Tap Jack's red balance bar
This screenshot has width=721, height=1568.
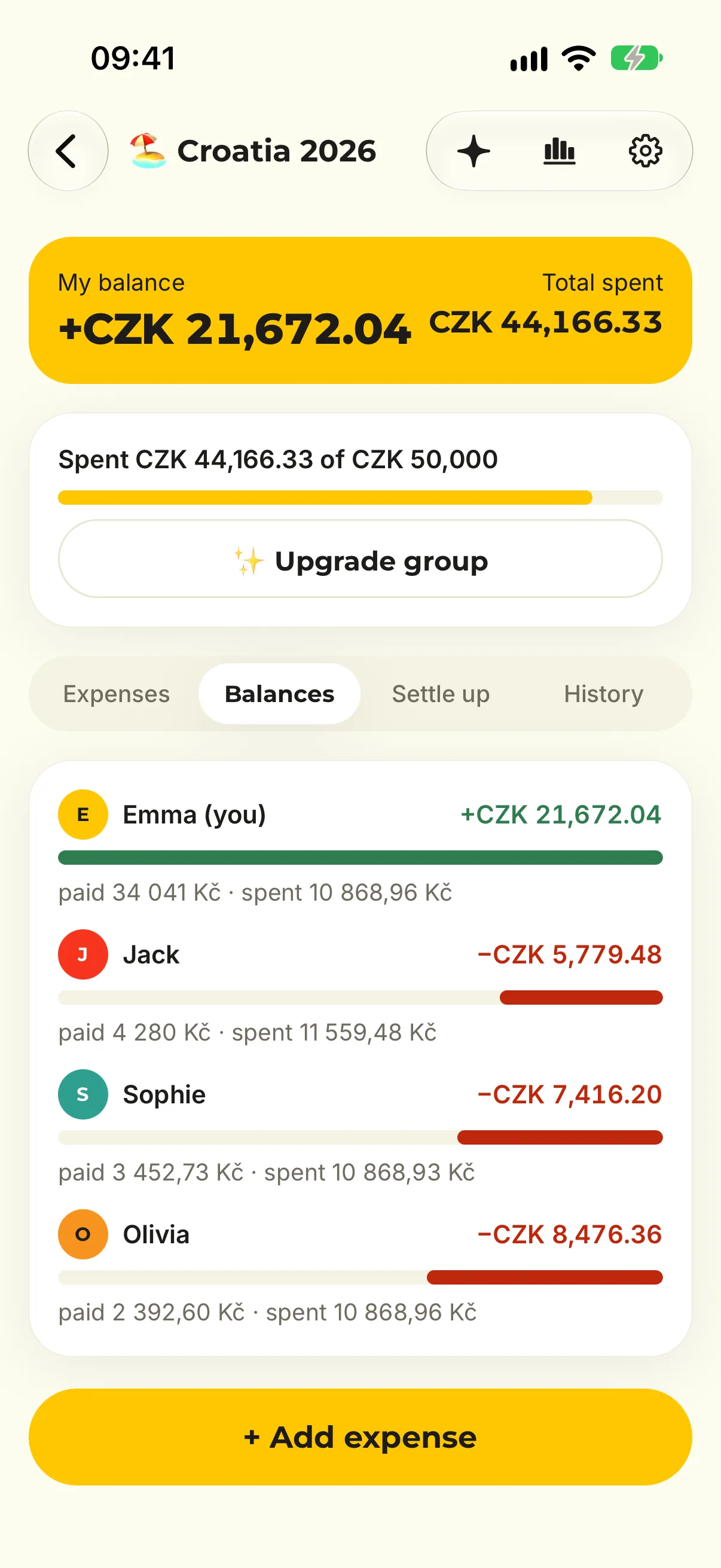click(581, 997)
